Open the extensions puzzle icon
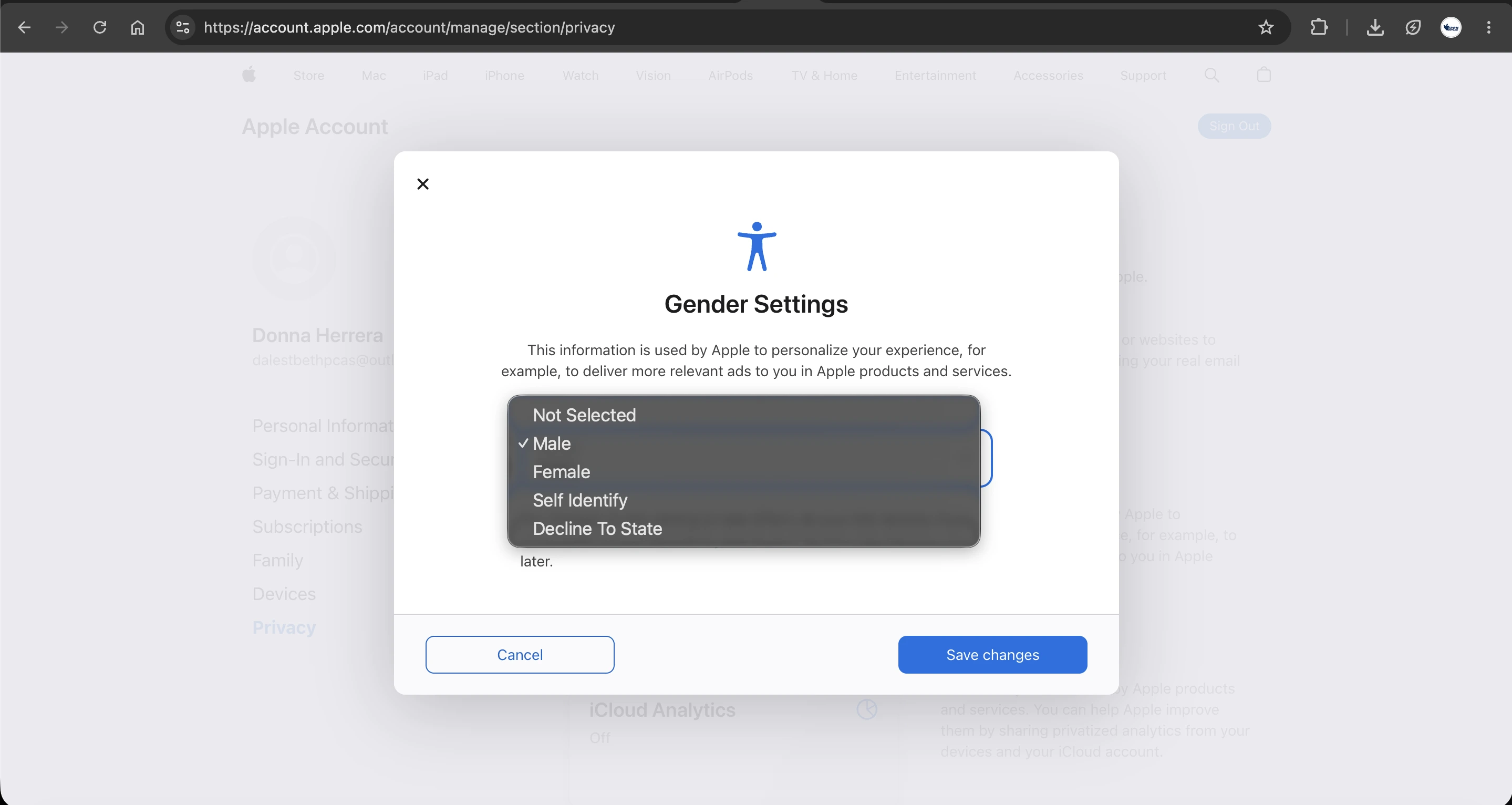 [1319, 27]
